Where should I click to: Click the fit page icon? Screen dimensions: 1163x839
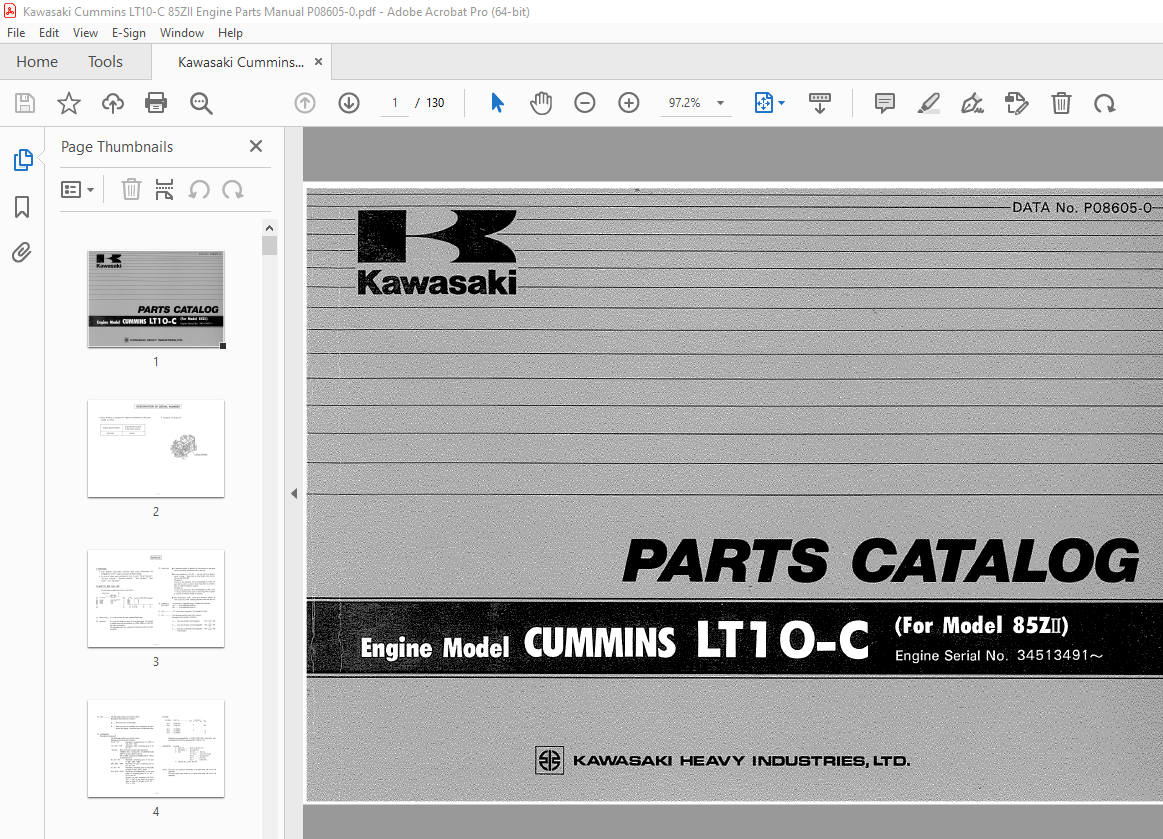[x=763, y=103]
